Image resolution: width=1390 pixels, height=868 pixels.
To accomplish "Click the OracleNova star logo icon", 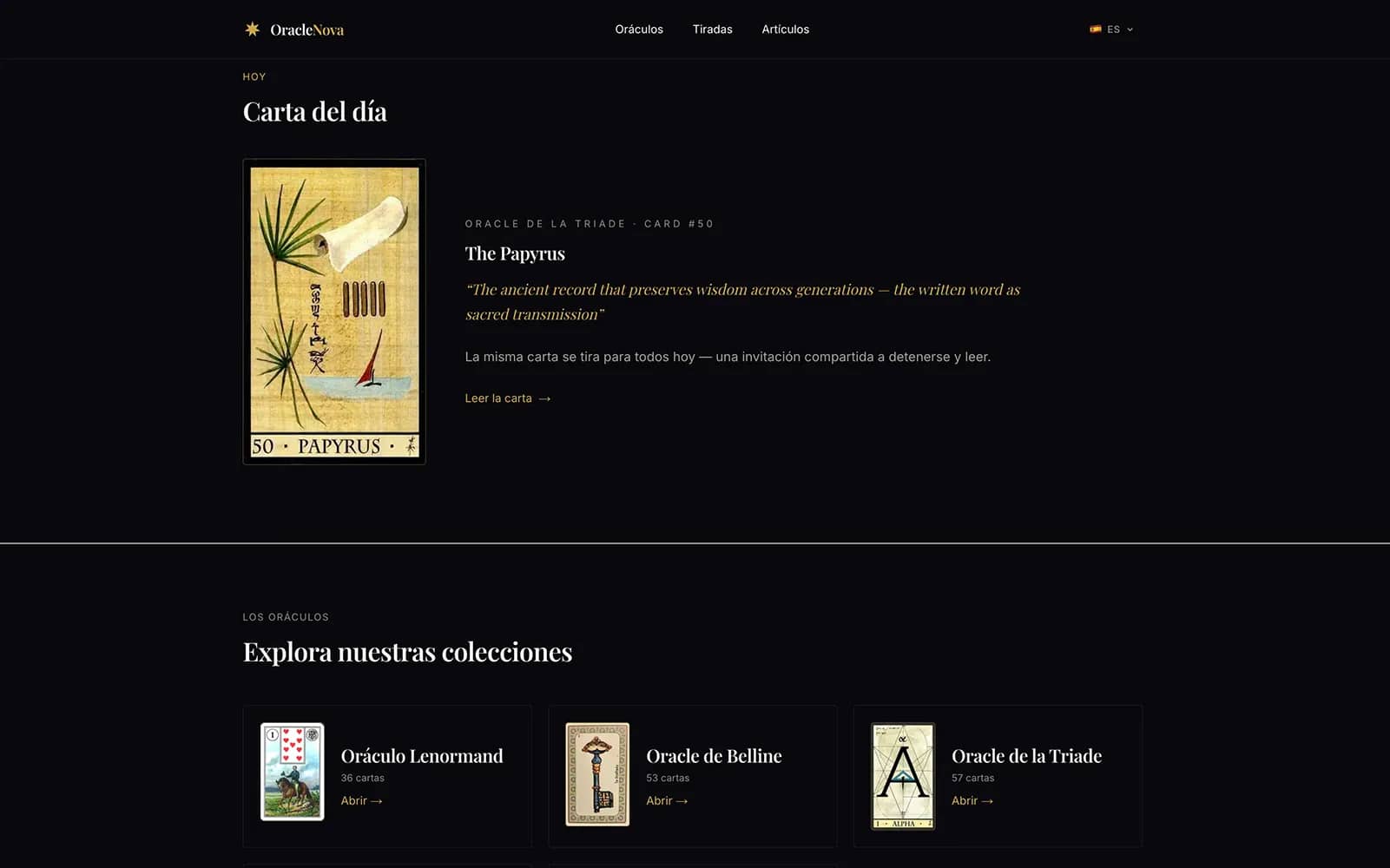I will click(x=252, y=30).
